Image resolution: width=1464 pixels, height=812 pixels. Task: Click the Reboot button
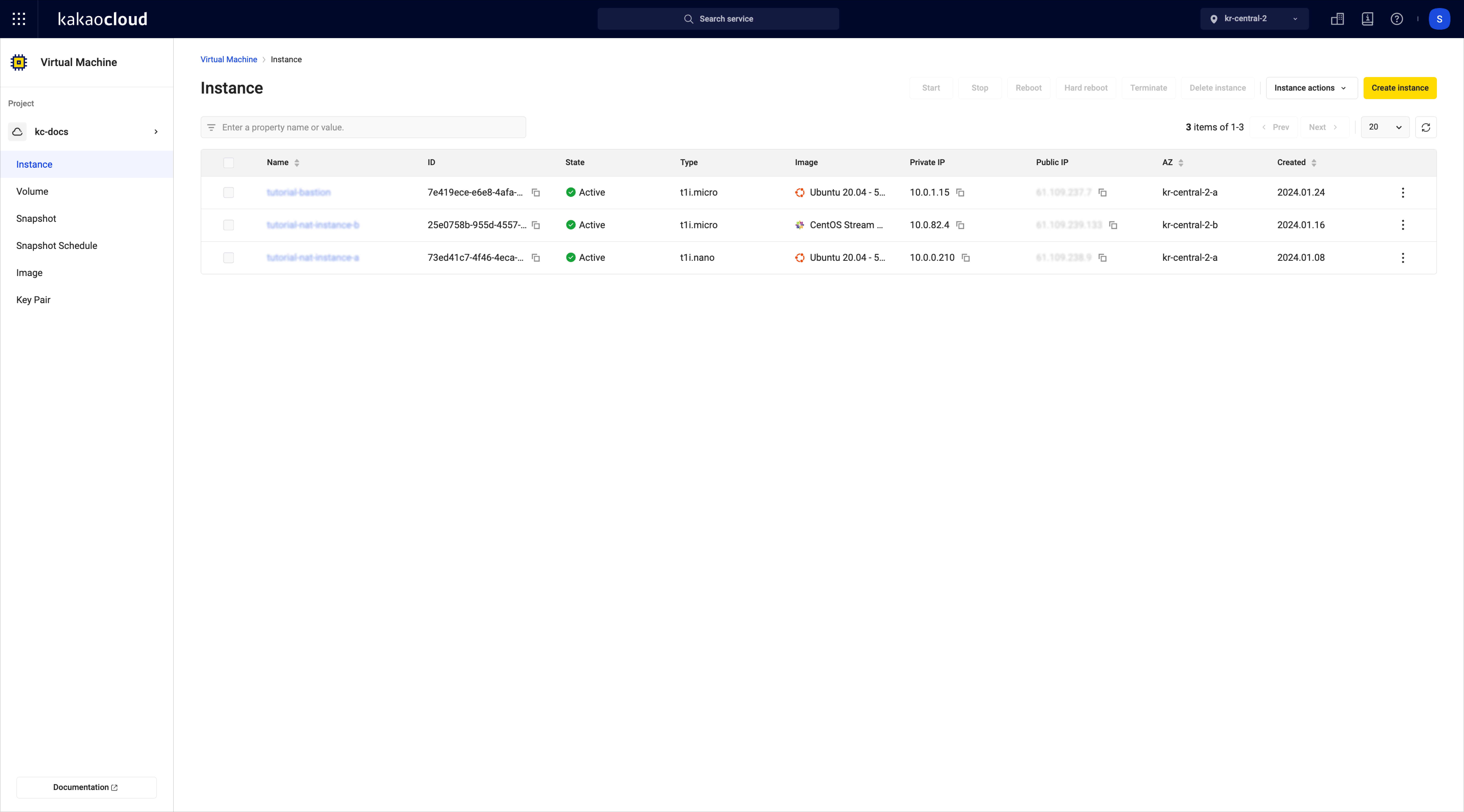(x=1029, y=88)
